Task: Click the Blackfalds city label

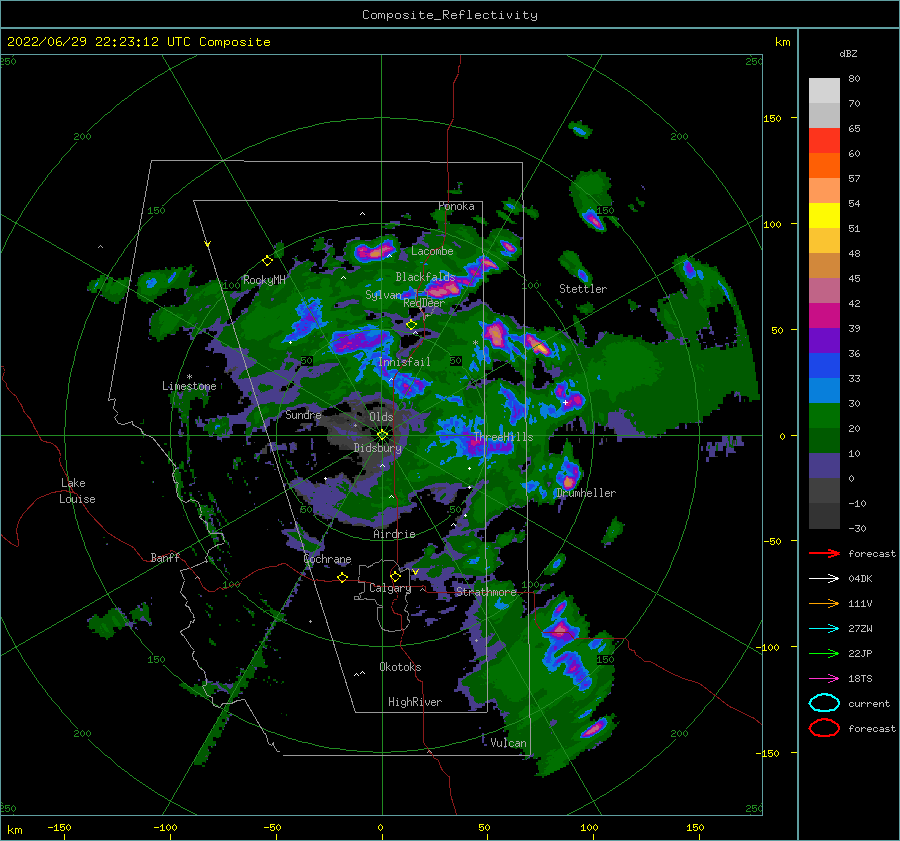Action: pos(425,277)
